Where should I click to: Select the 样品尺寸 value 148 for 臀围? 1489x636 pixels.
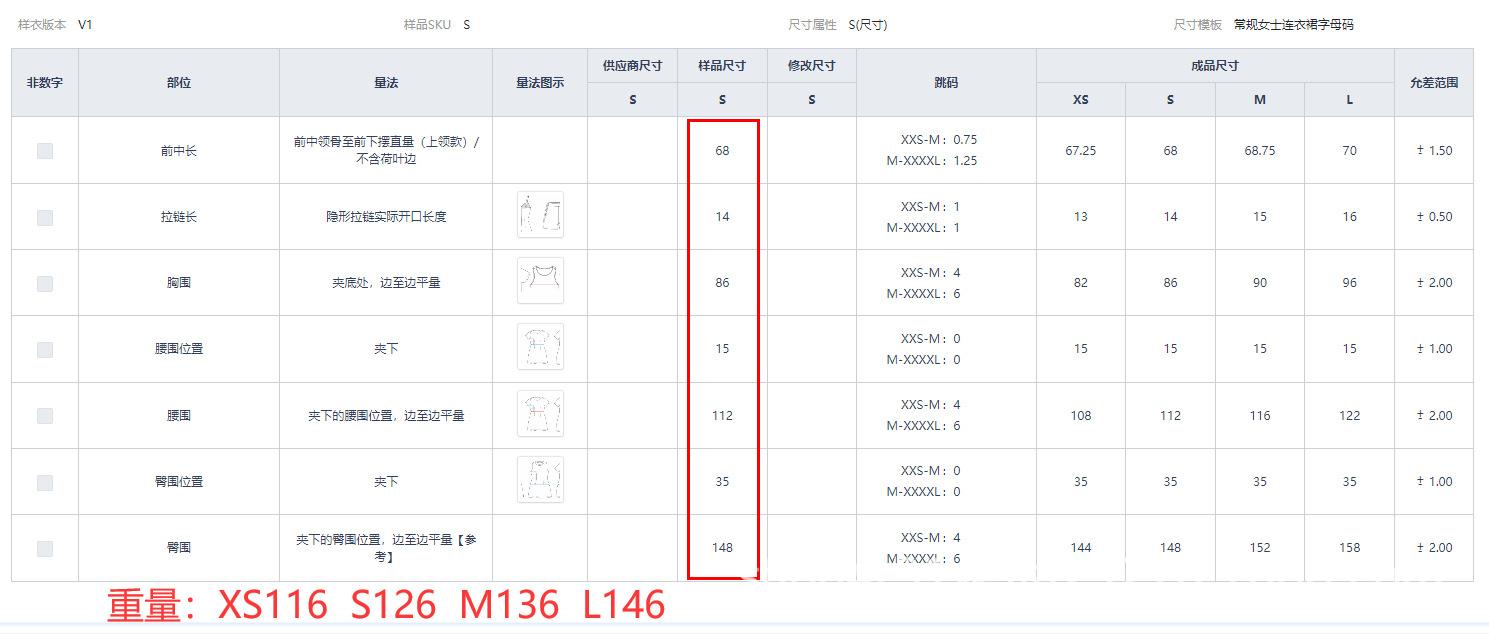click(722, 547)
